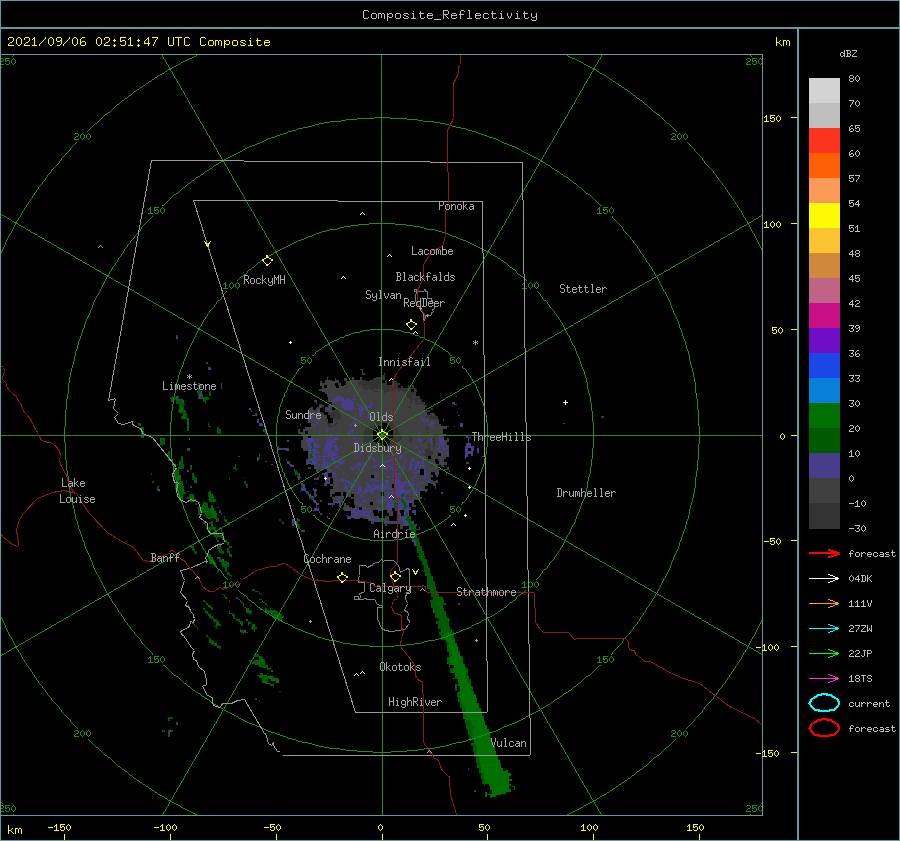Click the RockyMH label
The height and width of the screenshot is (841, 900).
point(264,280)
